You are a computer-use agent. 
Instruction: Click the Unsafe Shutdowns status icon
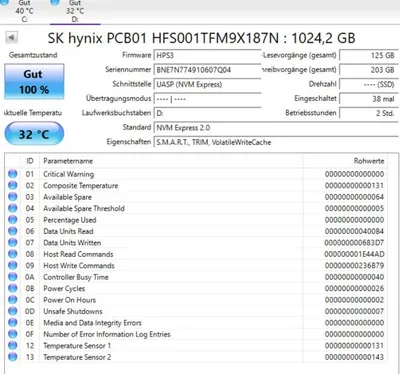point(13,311)
